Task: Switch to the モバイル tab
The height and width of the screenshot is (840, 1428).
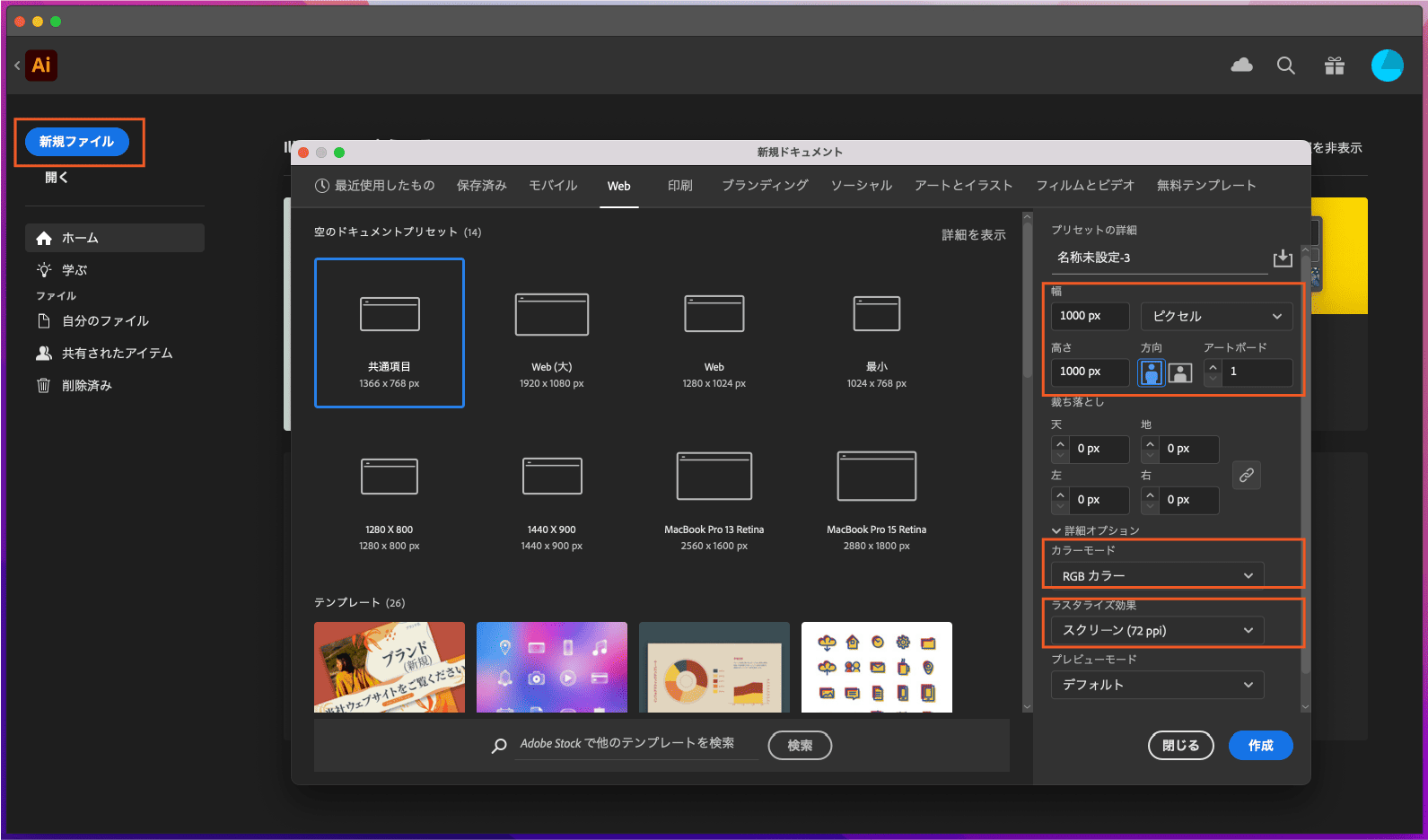Action: (x=553, y=186)
